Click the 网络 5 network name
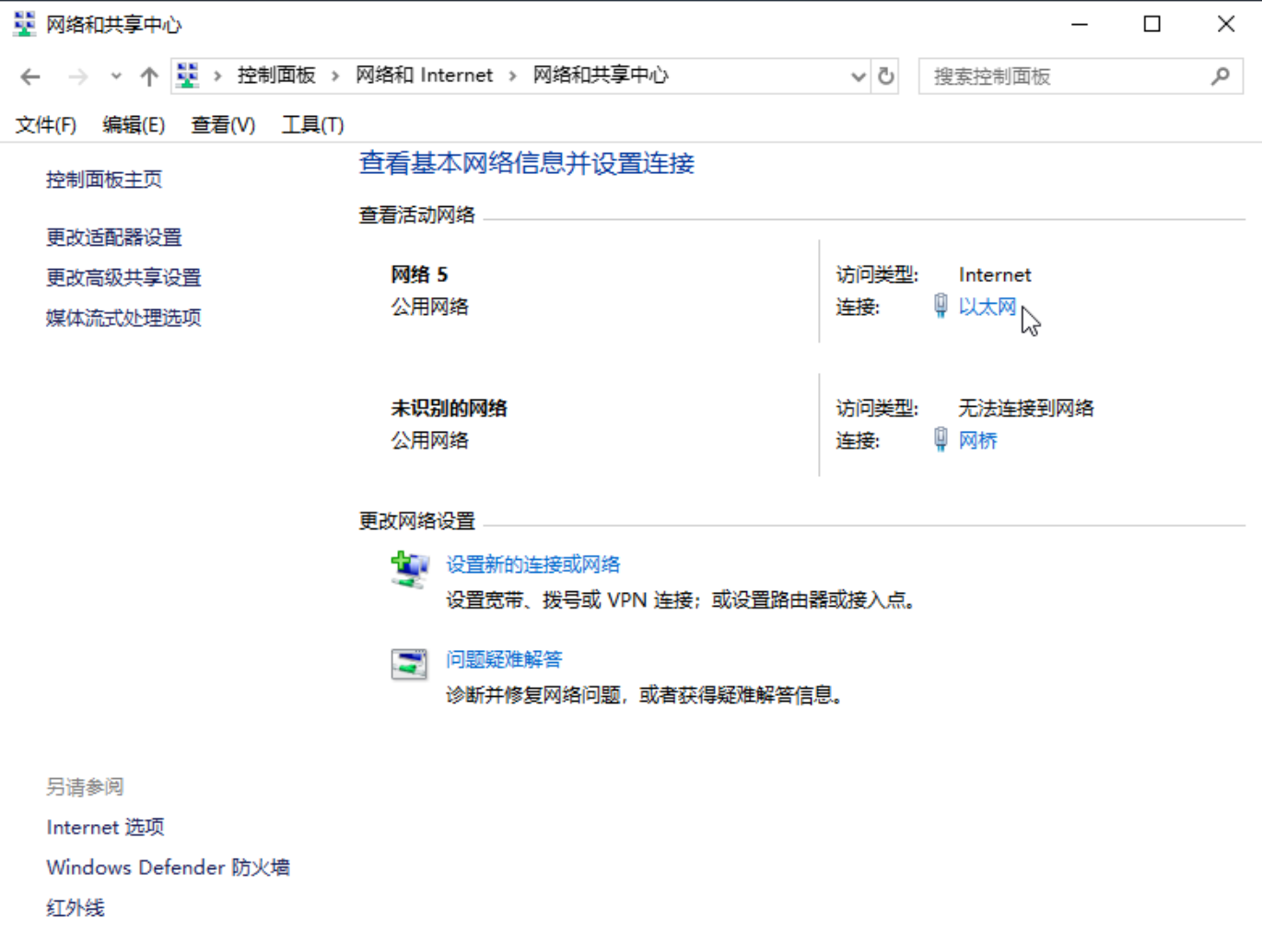 tap(419, 274)
